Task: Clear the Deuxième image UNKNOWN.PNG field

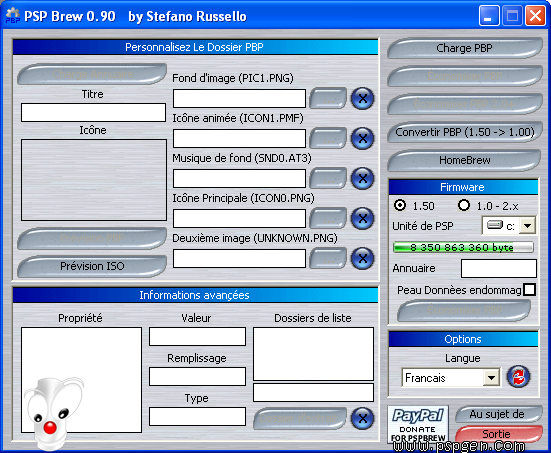Action: click(362, 259)
